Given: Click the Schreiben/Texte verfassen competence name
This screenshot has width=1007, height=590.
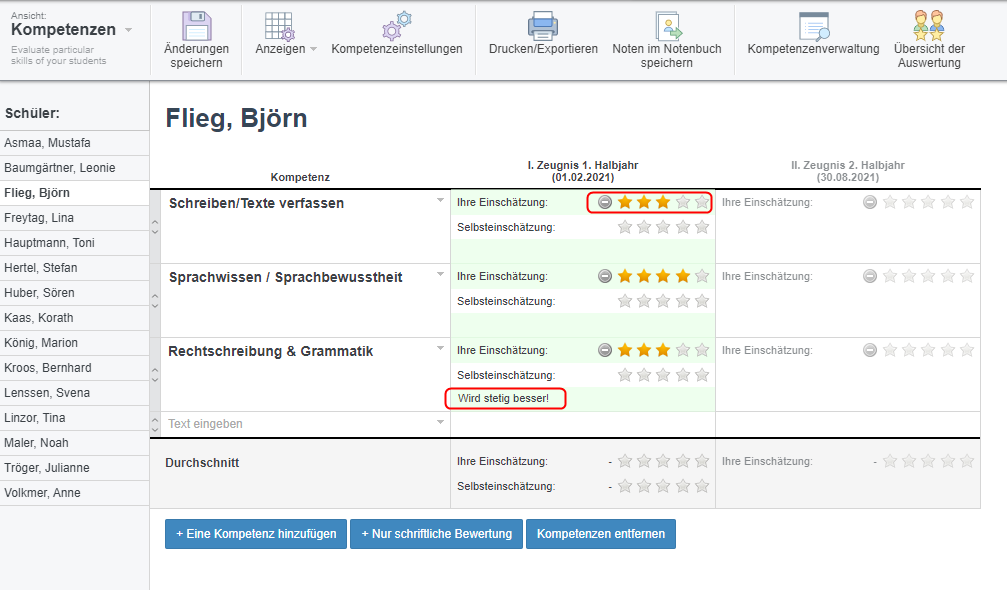Looking at the screenshot, I should tap(256, 204).
